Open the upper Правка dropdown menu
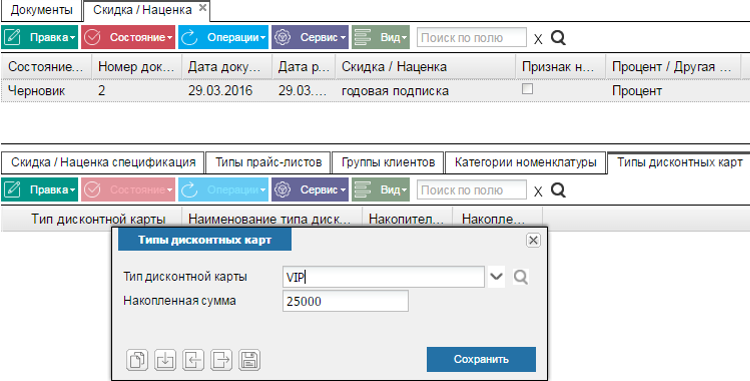This screenshot has width=750, height=381. 39,37
